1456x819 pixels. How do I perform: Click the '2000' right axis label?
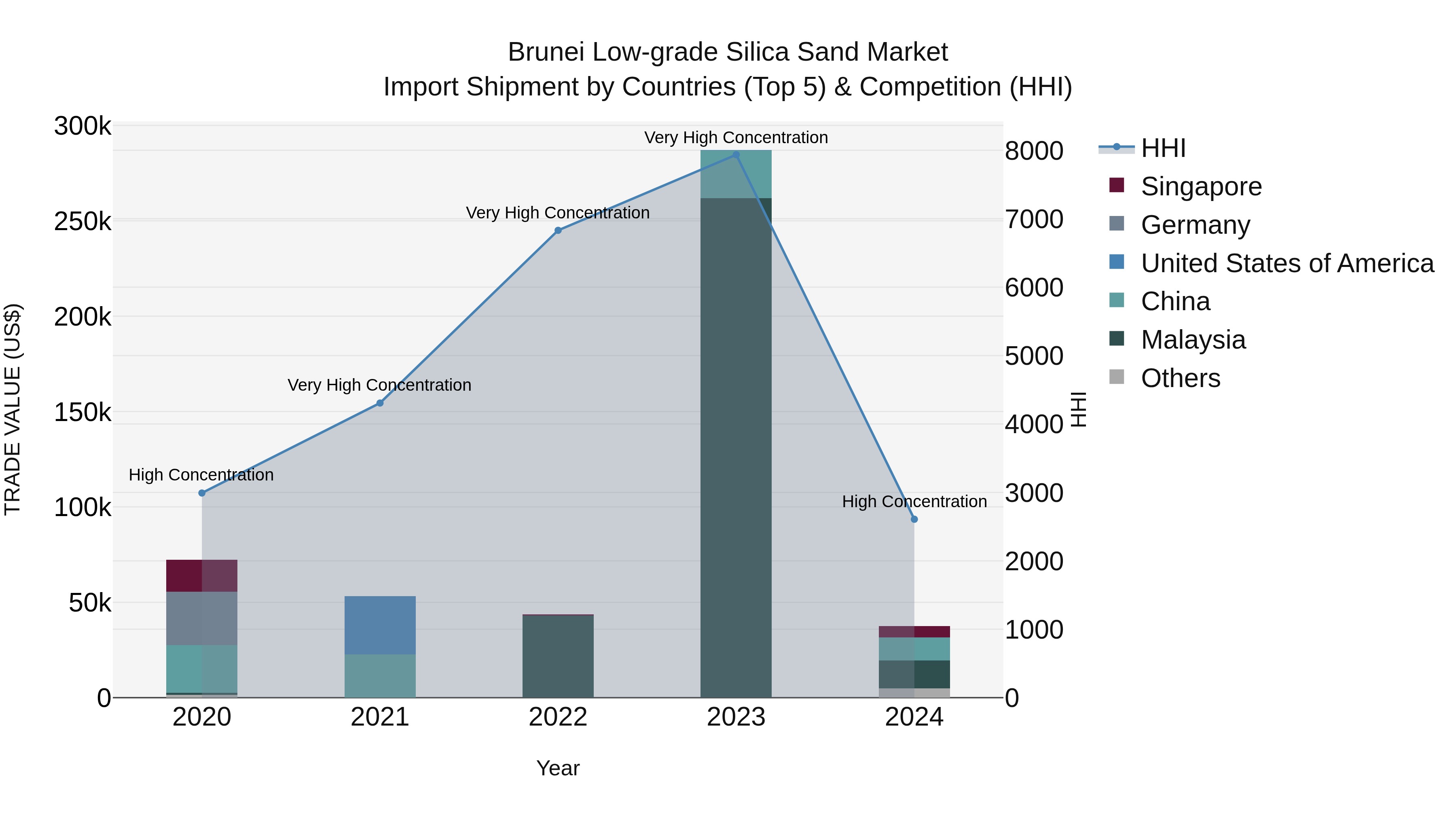(1034, 561)
